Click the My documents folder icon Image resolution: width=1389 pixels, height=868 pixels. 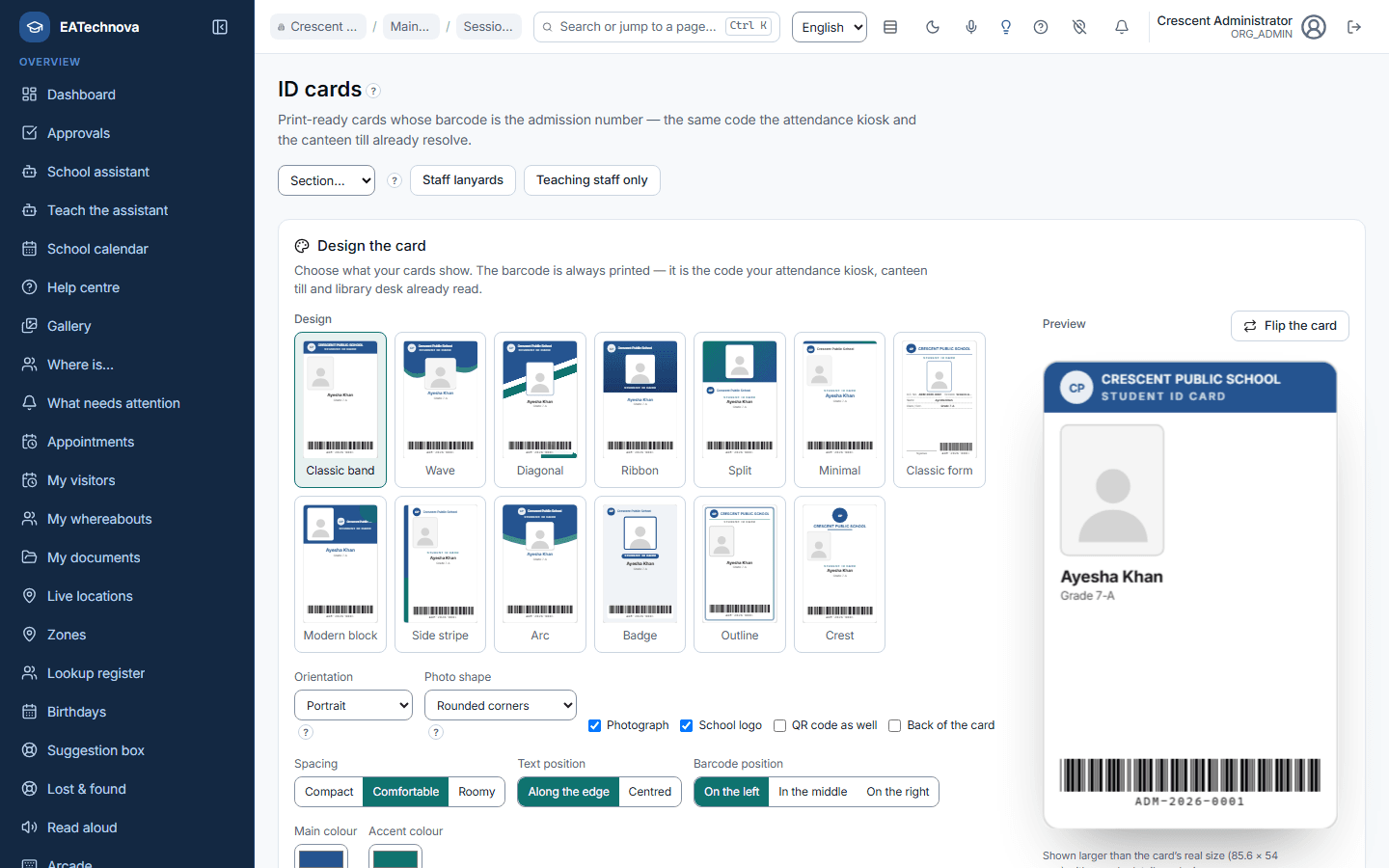pos(30,557)
